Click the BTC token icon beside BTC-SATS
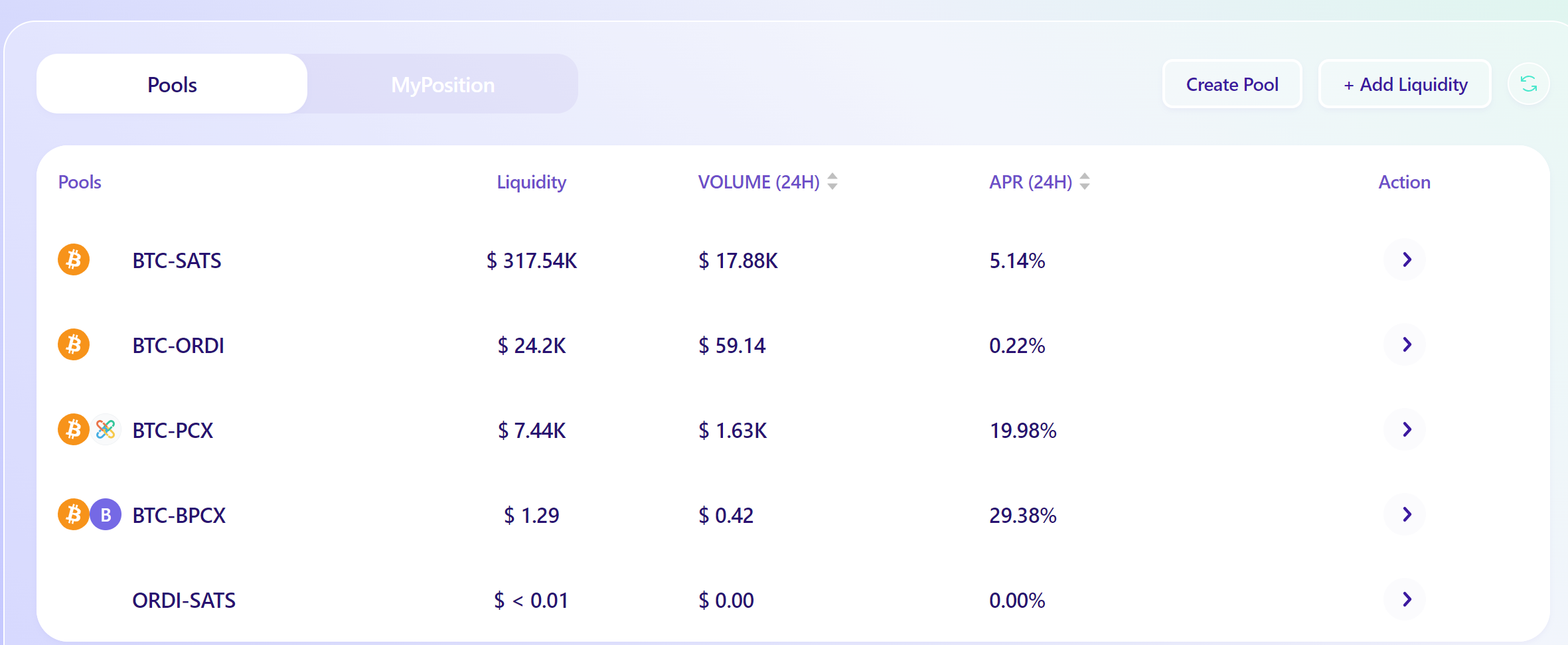 point(74,259)
